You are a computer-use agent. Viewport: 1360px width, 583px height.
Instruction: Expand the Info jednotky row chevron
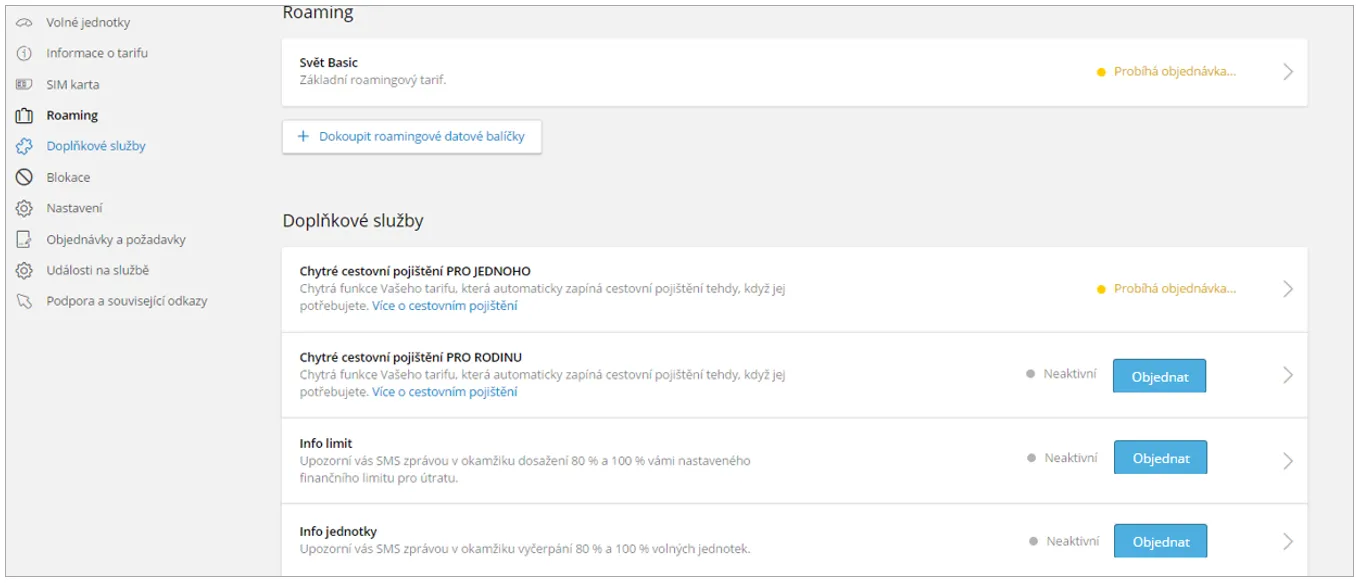[1288, 541]
